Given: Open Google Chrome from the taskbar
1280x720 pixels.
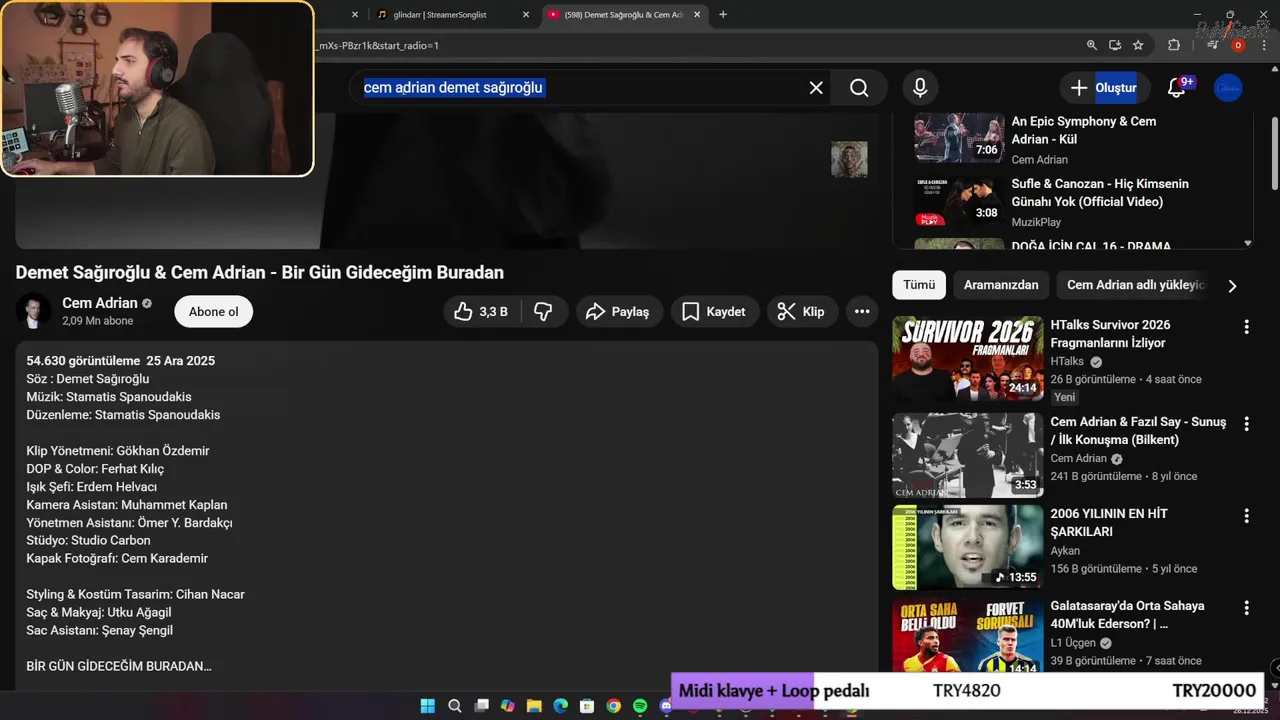Looking at the screenshot, I should pyautogui.click(x=614, y=706).
